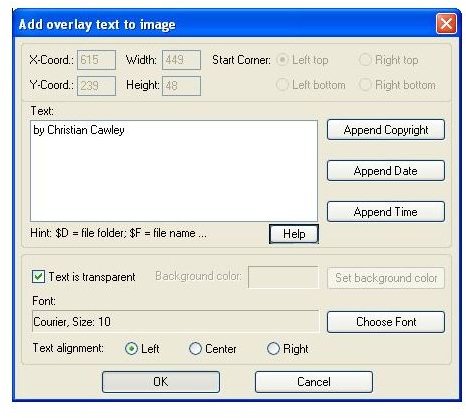The image size is (466, 418).
Task: Click the Cancel button
Action: click(314, 382)
